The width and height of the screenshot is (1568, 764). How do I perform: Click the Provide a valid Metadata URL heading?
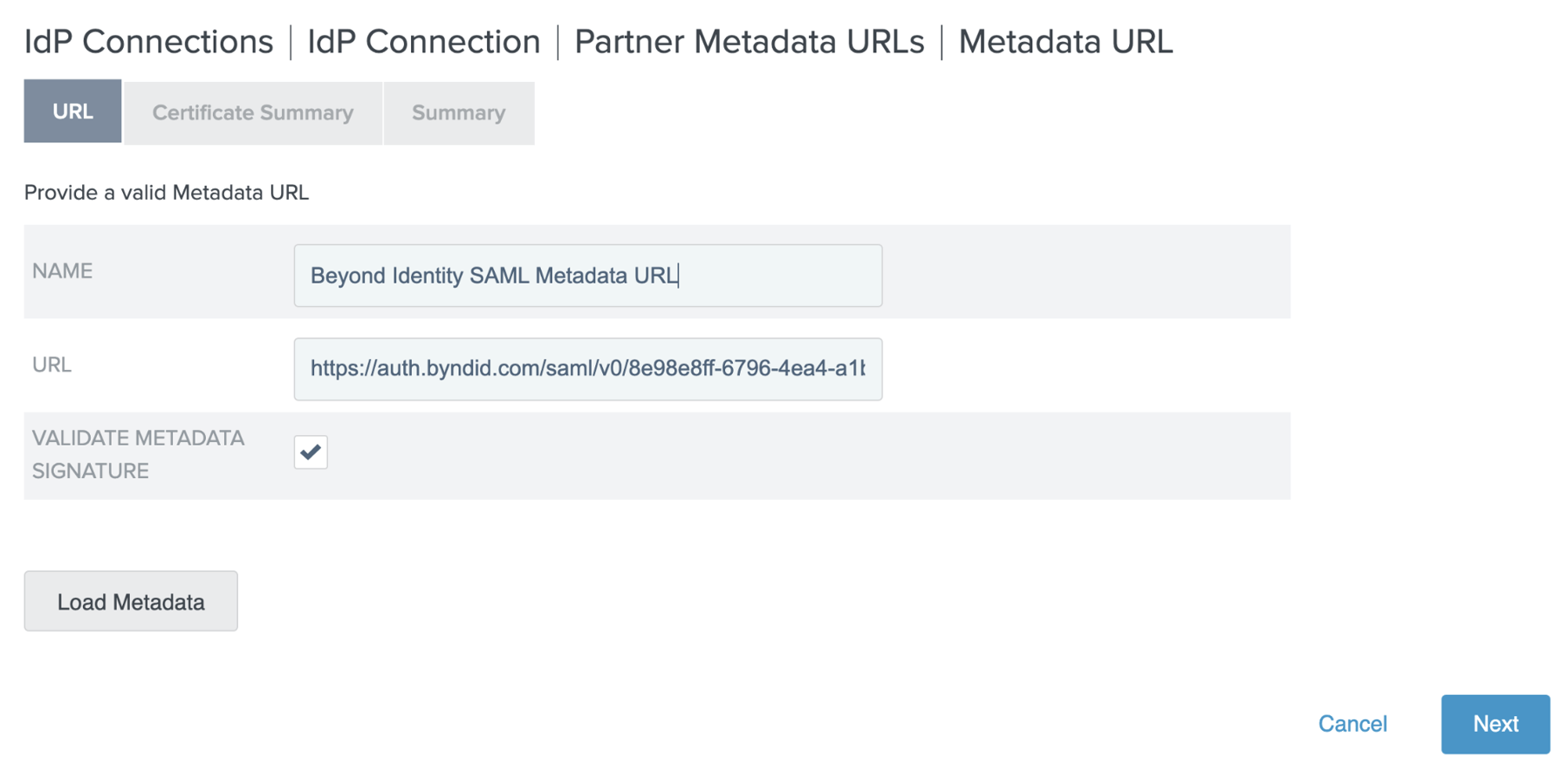pyautogui.click(x=166, y=193)
